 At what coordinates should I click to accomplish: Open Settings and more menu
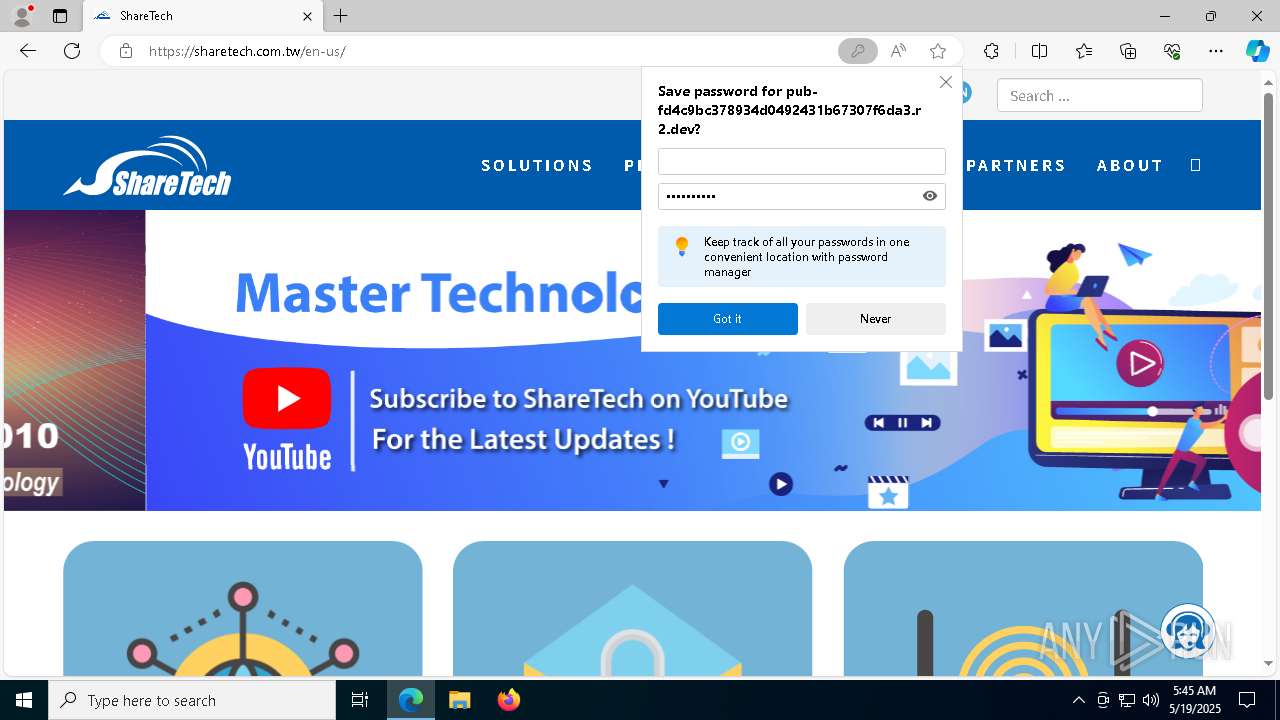pyautogui.click(x=1216, y=51)
